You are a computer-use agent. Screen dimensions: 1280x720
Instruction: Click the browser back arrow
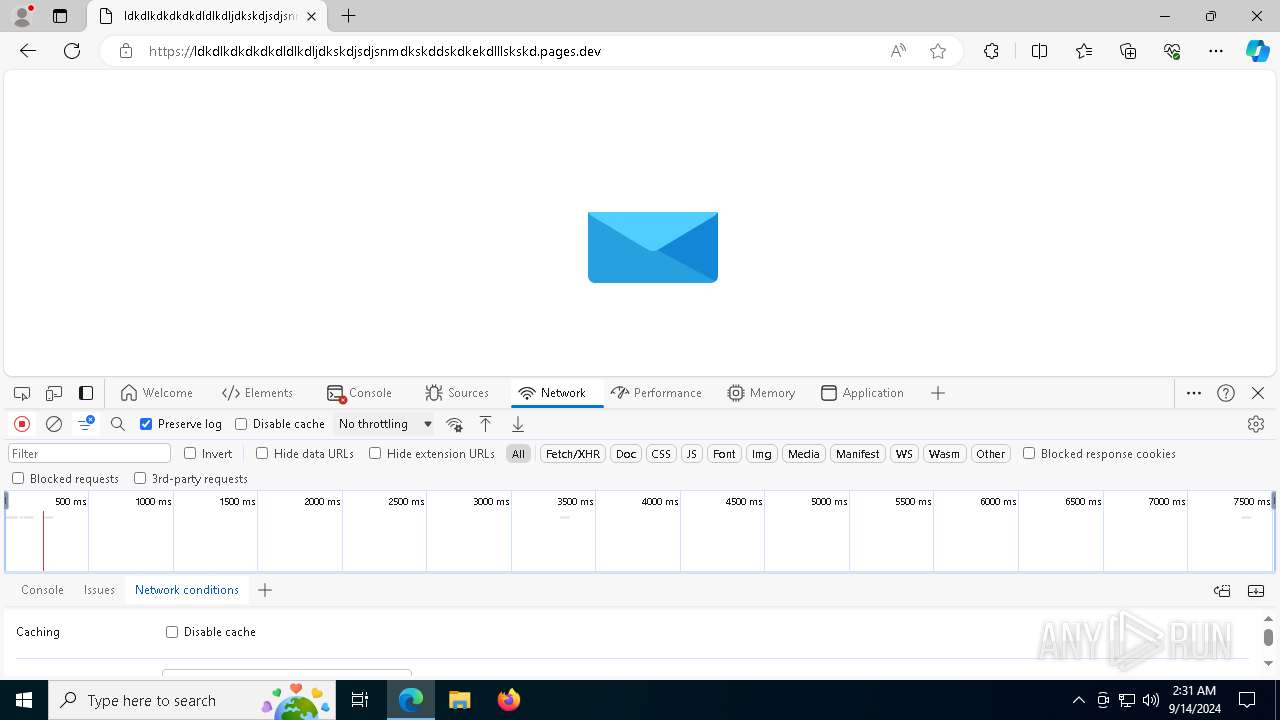28,51
